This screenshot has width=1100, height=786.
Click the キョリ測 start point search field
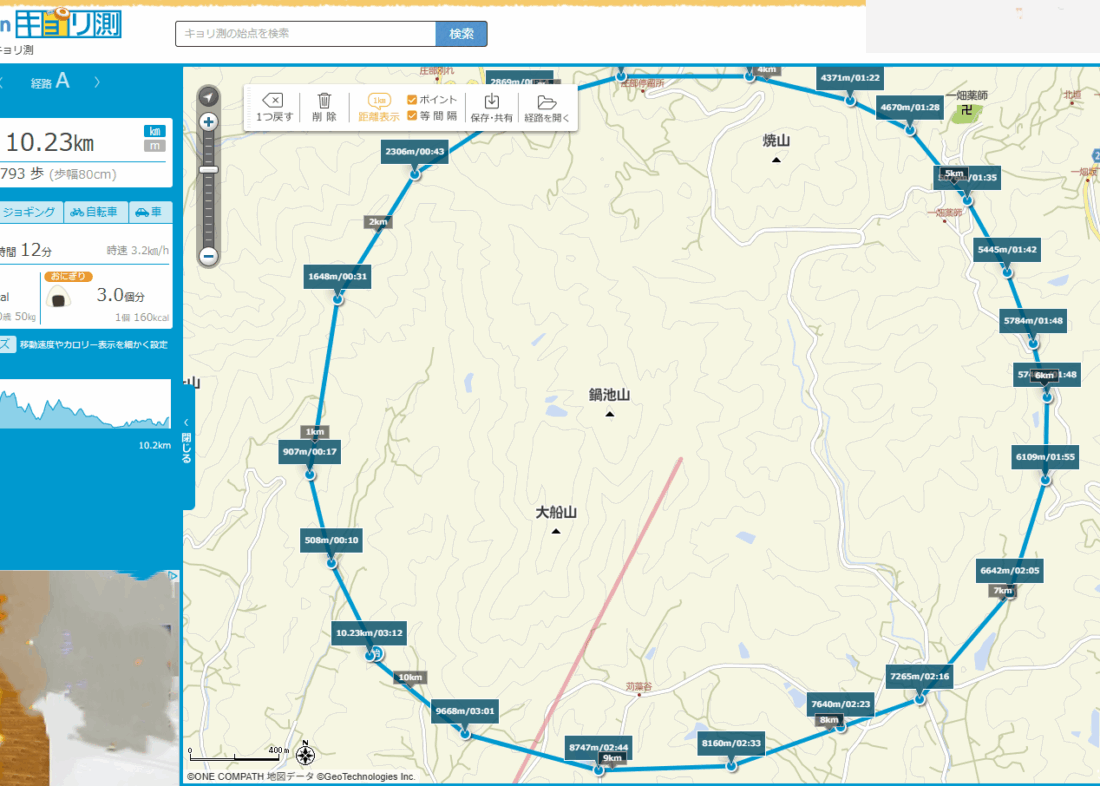point(305,34)
